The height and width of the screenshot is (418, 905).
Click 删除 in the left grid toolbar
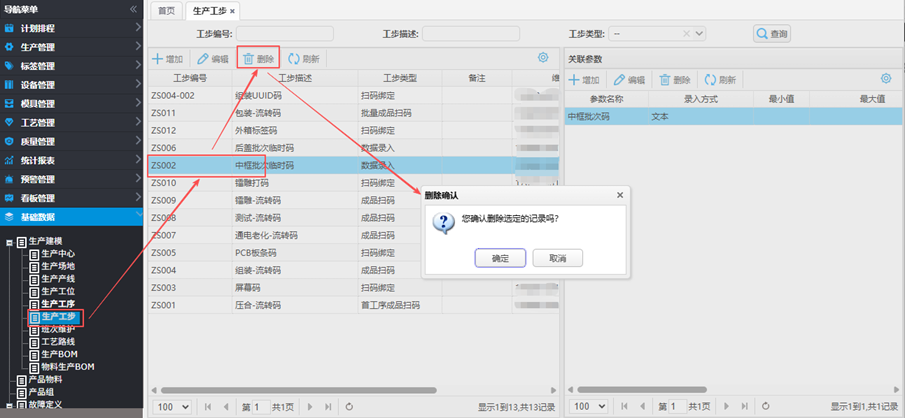(x=259, y=58)
